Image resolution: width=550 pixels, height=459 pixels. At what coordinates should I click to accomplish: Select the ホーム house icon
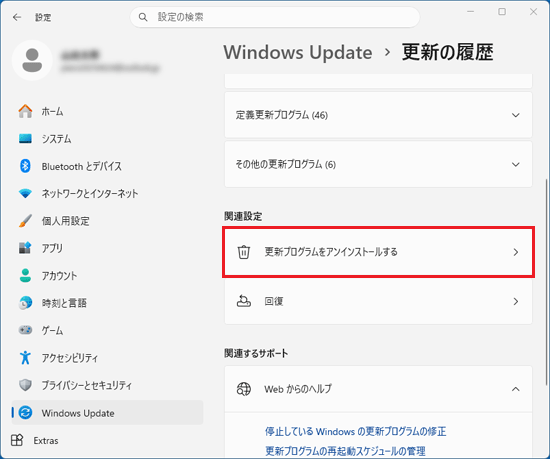[25, 111]
